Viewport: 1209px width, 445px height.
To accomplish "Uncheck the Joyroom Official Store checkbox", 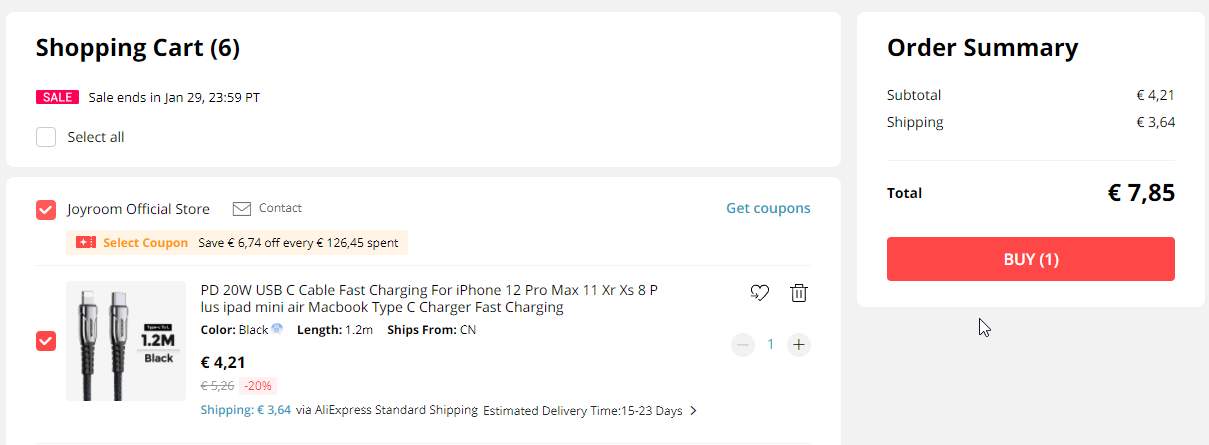I will pos(46,210).
